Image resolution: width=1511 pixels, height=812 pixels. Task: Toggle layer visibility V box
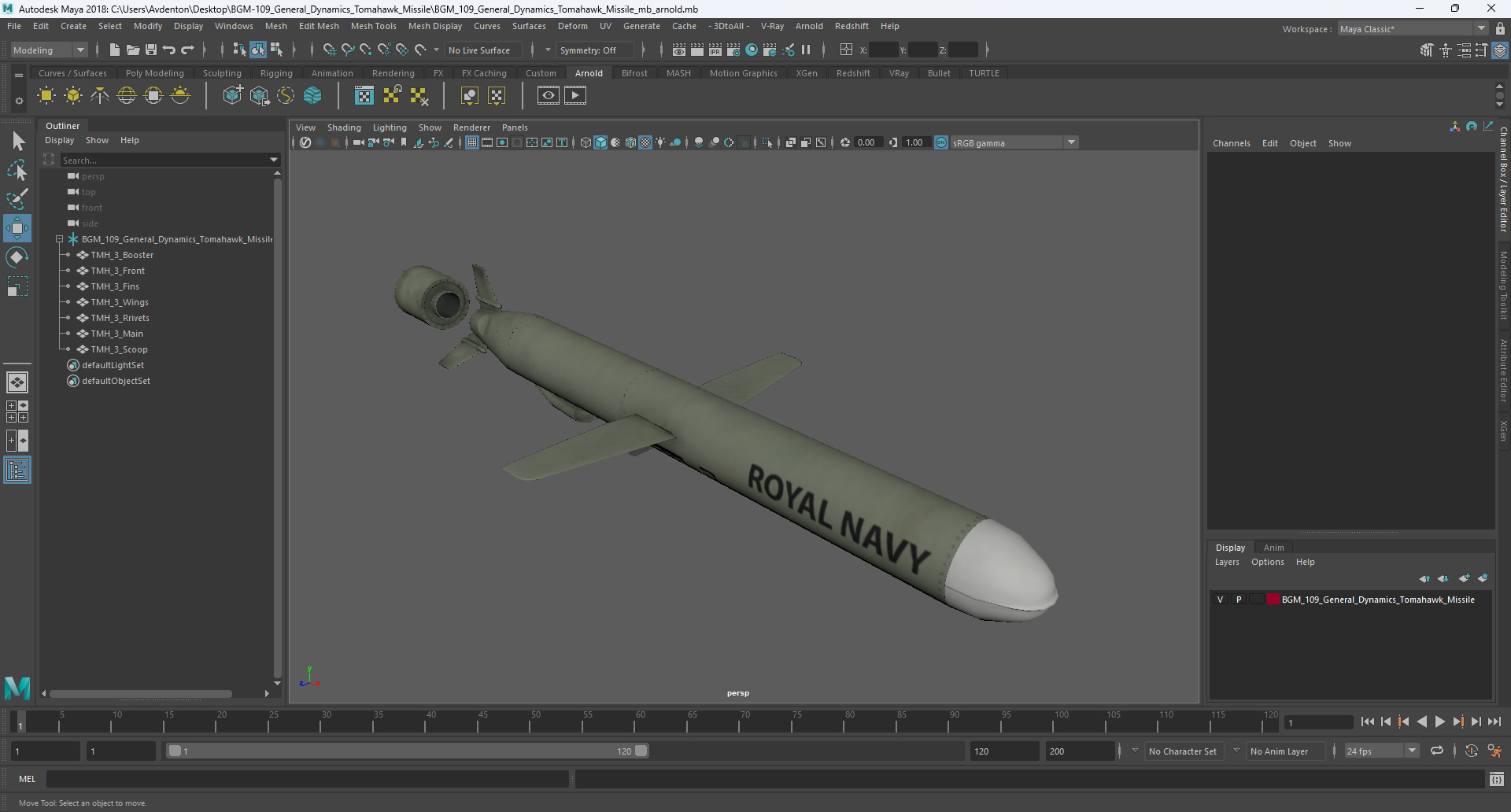coord(1221,600)
